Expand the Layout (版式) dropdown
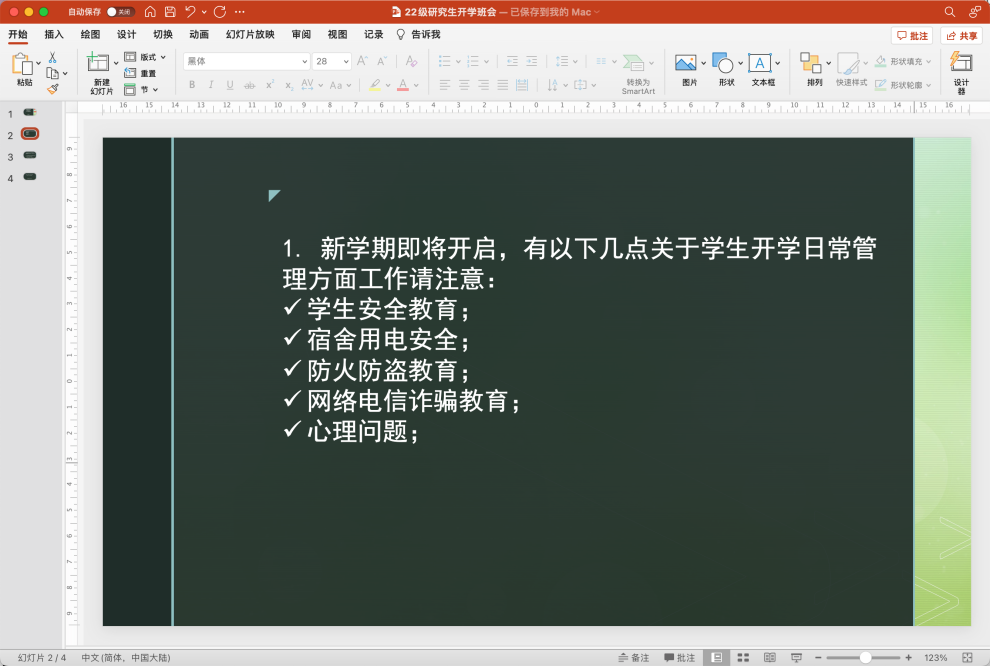The width and height of the screenshot is (990, 666). click(x=146, y=57)
